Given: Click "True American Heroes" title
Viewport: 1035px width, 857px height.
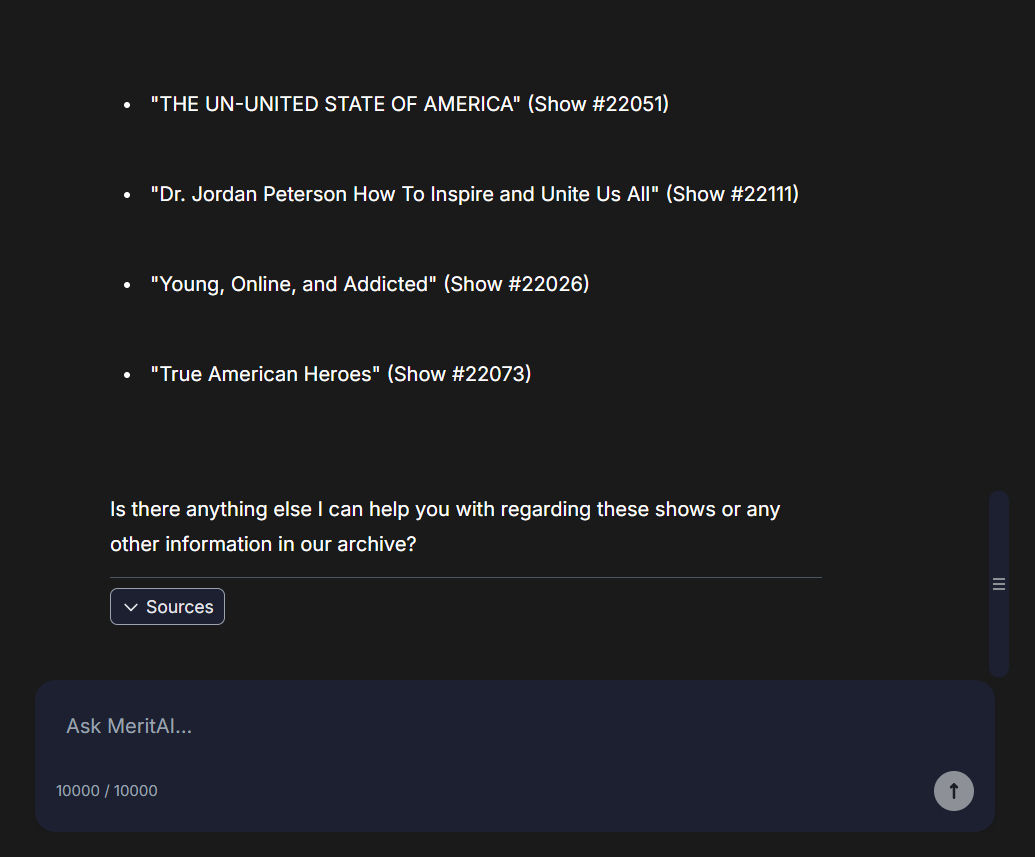Looking at the screenshot, I should tap(265, 374).
